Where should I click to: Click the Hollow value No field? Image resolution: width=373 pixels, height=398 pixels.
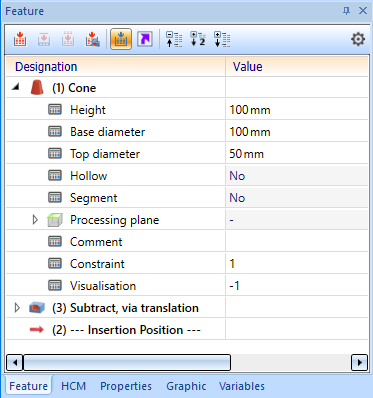297,176
